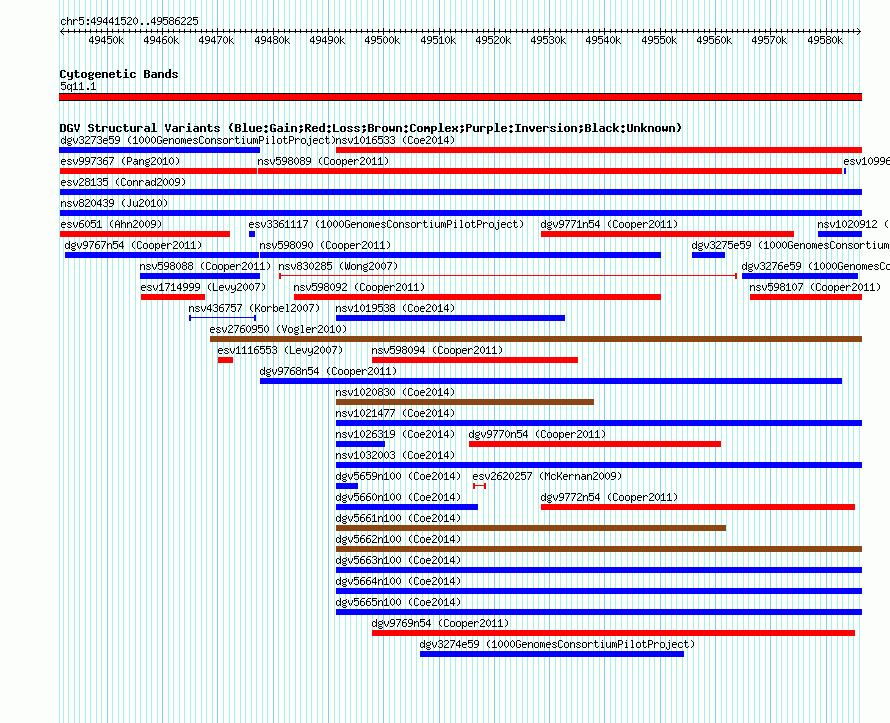Click the nsv830285 (Wong2007) thin red line
This screenshot has height=723, width=890.
click(x=508, y=276)
